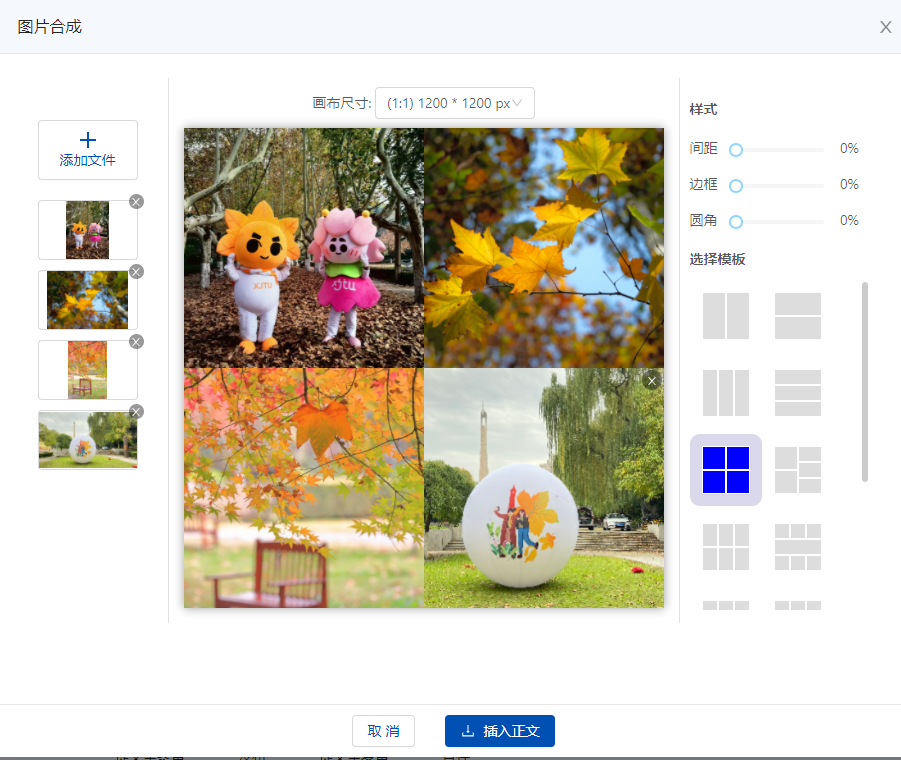Select the mascot photo thumbnail in file list

(x=87, y=230)
